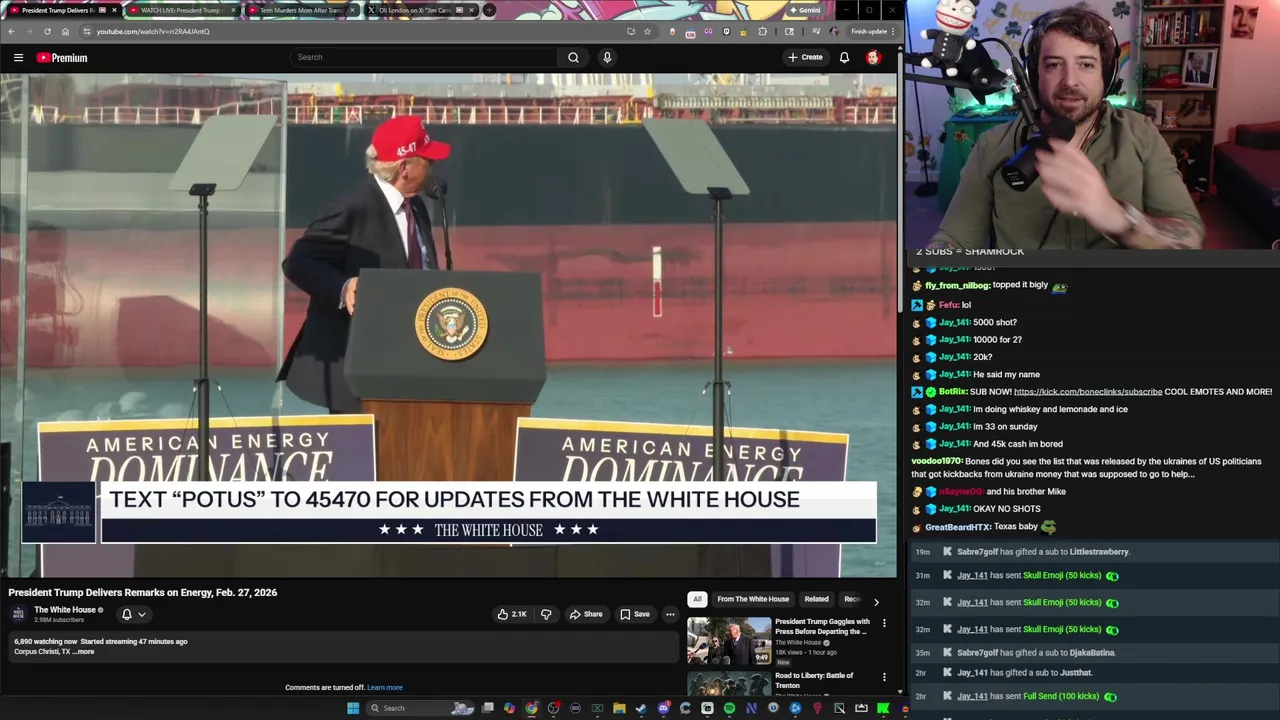Screen dimensions: 1280x720
Task: Open The White House channel avatar
Action: [x=18, y=613]
